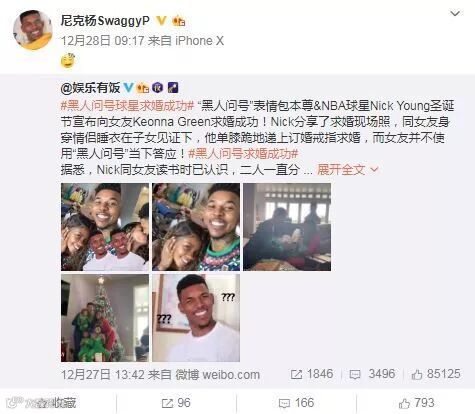475x414 pixels.
Task: Open the proposal scene photo thumbnail
Action: (287, 227)
